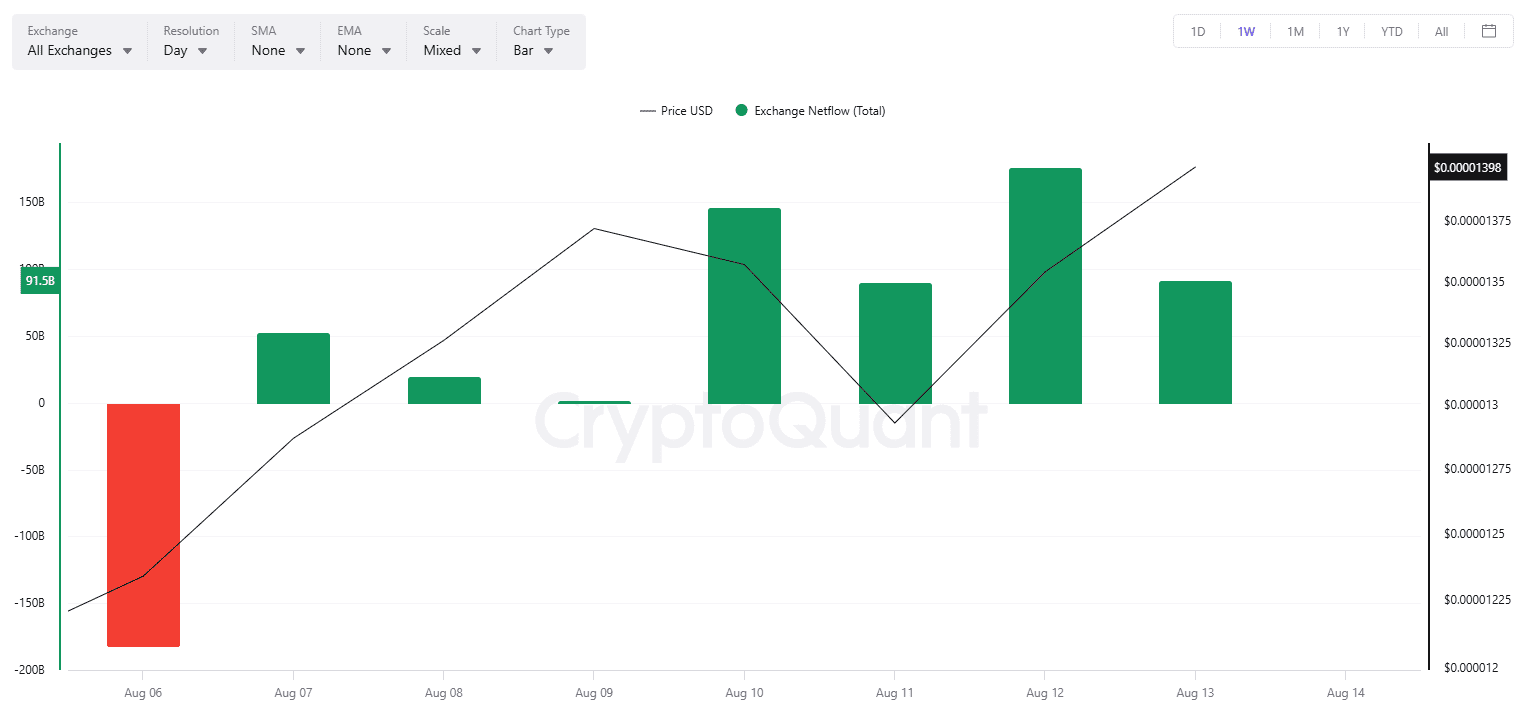Switch to 1M time range
The height and width of the screenshot is (707, 1527).
tap(1295, 32)
